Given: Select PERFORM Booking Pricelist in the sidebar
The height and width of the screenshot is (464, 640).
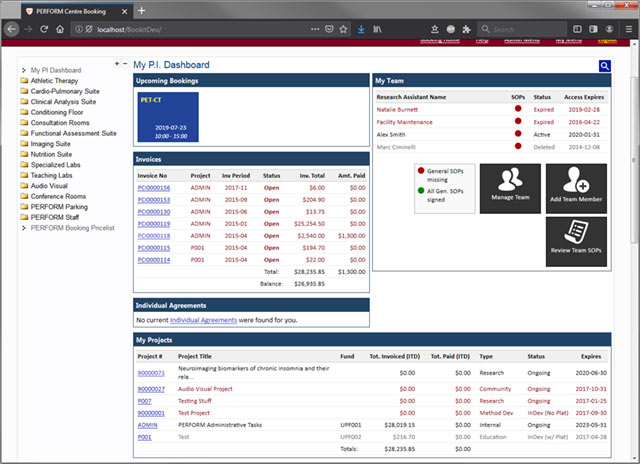Looking at the screenshot, I should click(x=72, y=228).
